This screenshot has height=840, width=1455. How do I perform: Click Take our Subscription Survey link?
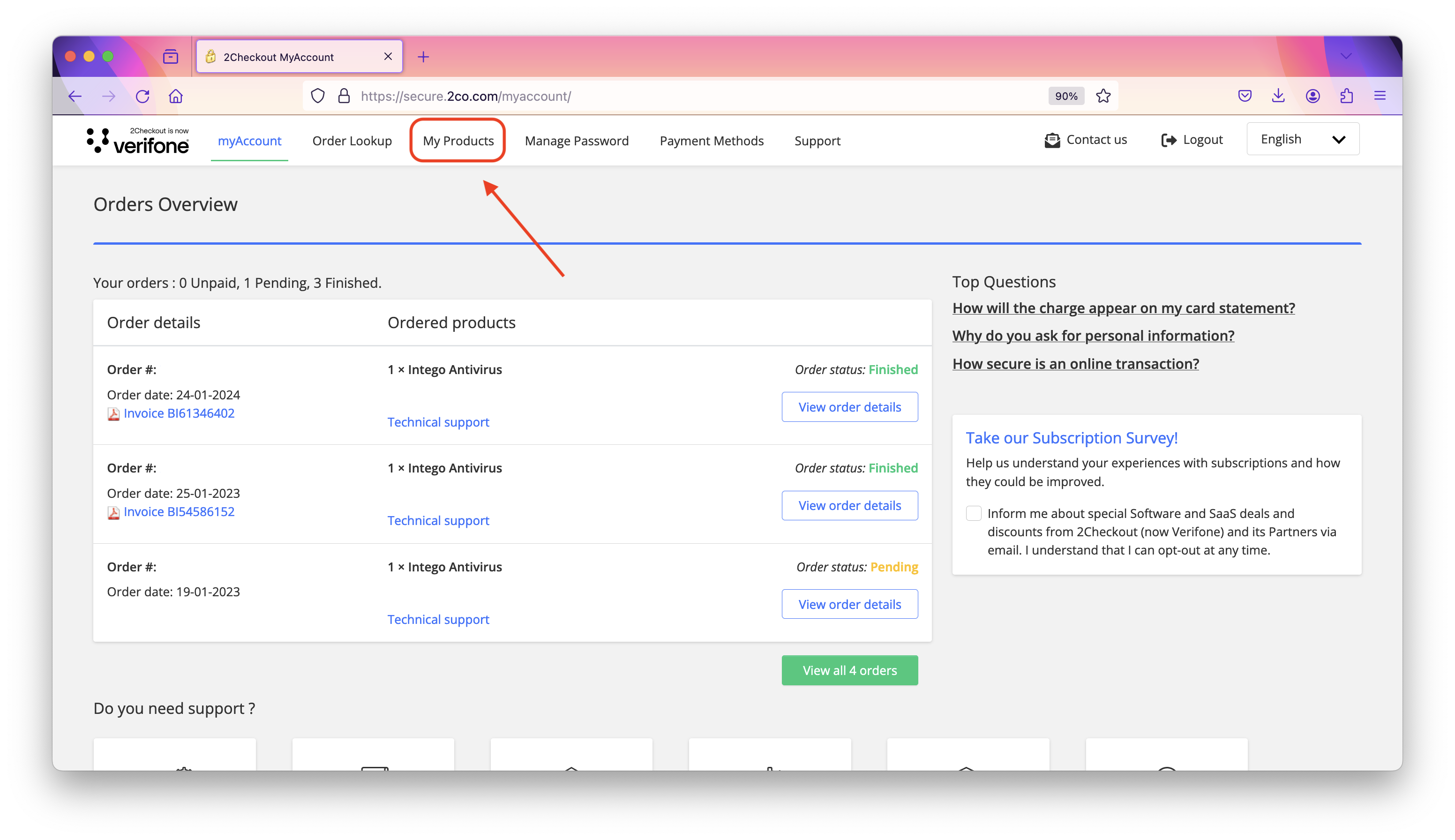pyautogui.click(x=1072, y=438)
